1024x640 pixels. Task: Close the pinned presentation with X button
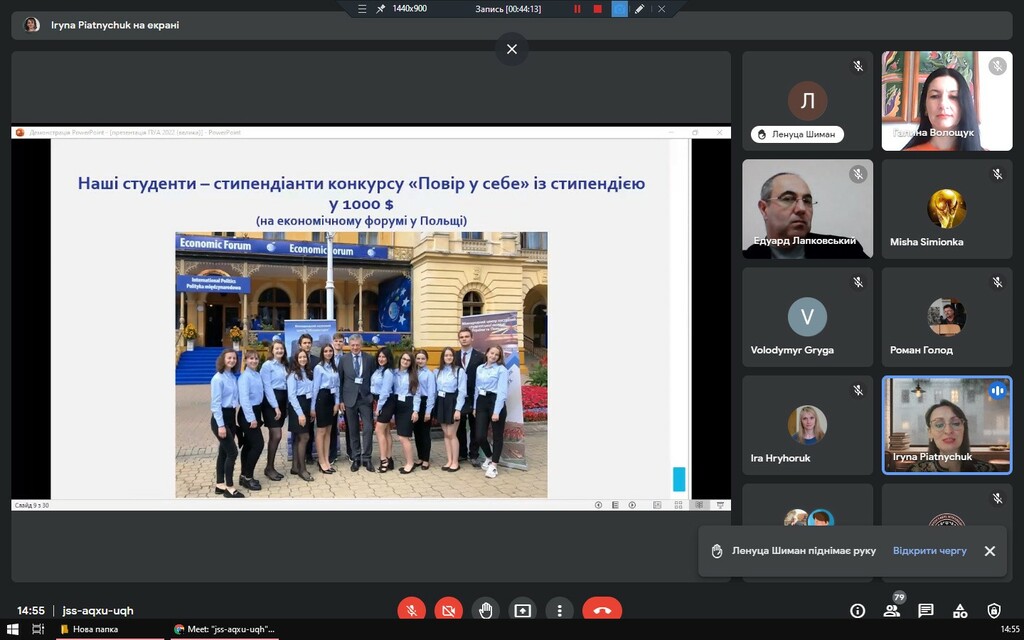click(512, 49)
